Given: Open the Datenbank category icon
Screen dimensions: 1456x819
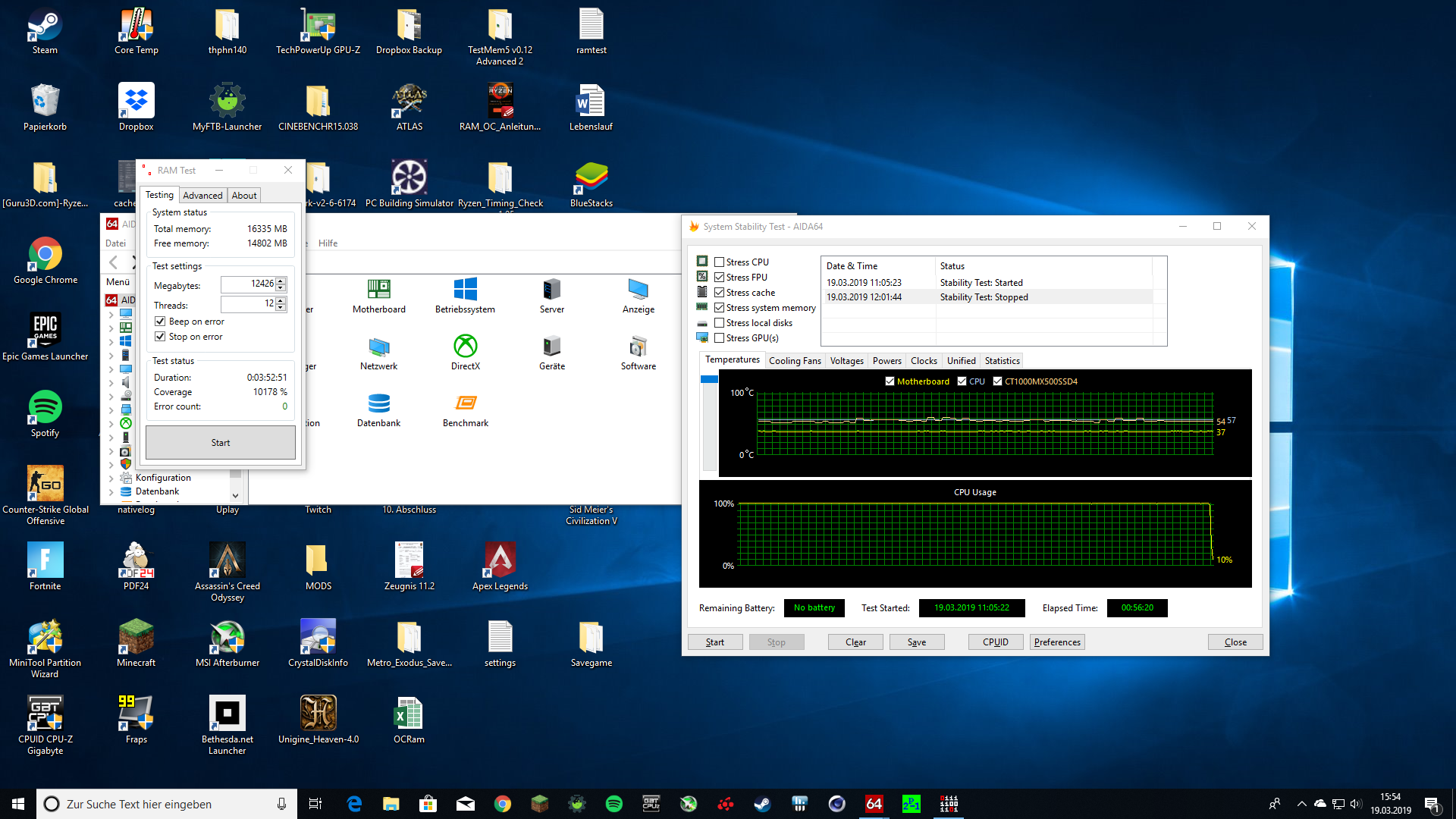Looking at the screenshot, I should pos(378,403).
